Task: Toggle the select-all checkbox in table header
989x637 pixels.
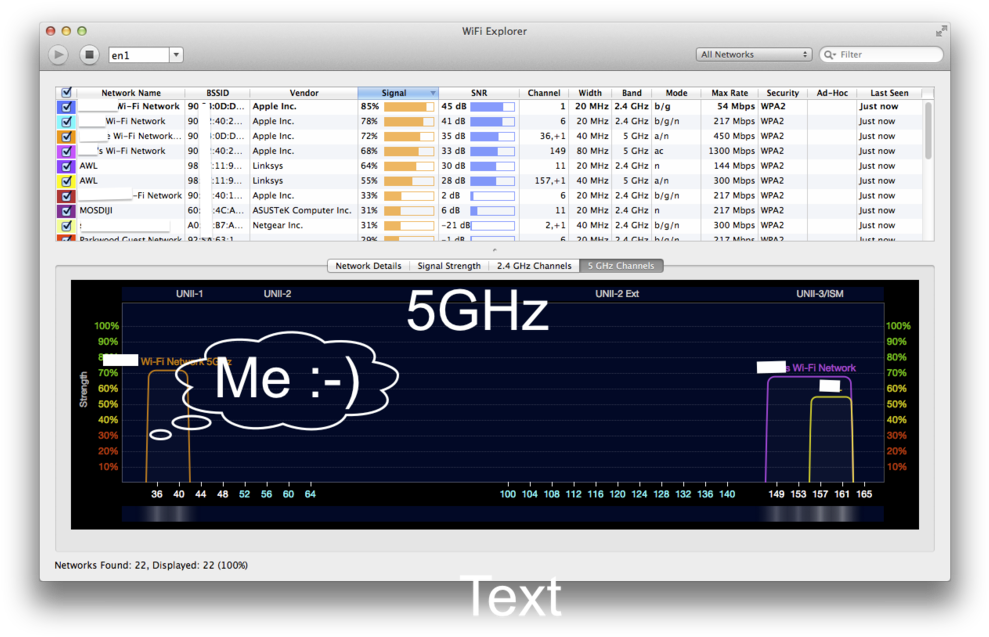Action: pyautogui.click(x=67, y=93)
